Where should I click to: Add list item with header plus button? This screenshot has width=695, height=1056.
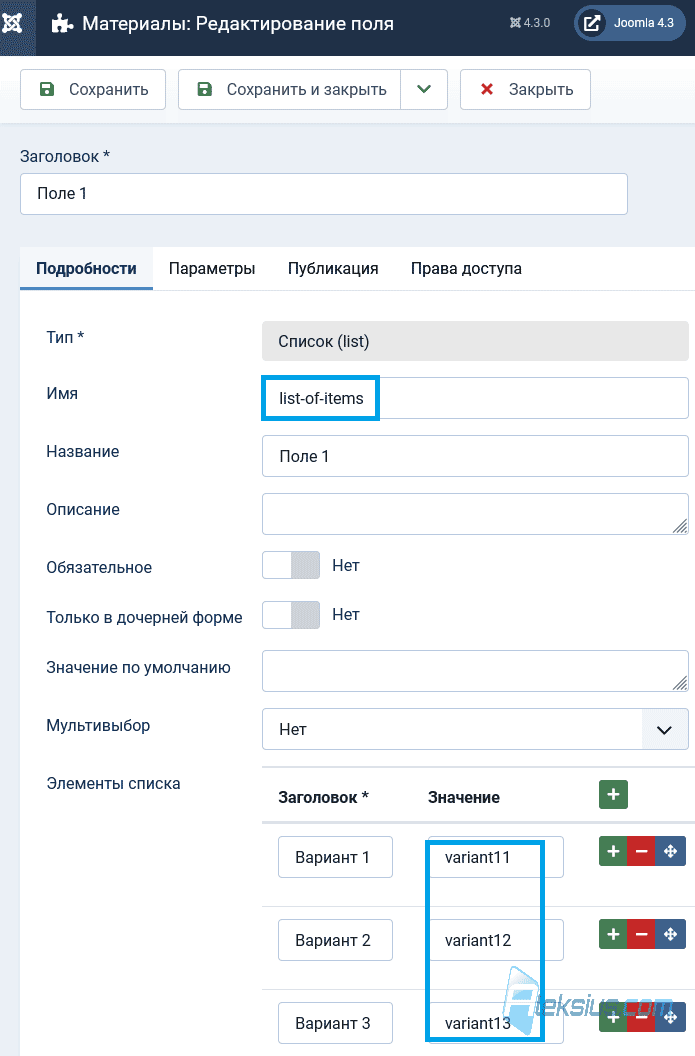pyautogui.click(x=614, y=795)
